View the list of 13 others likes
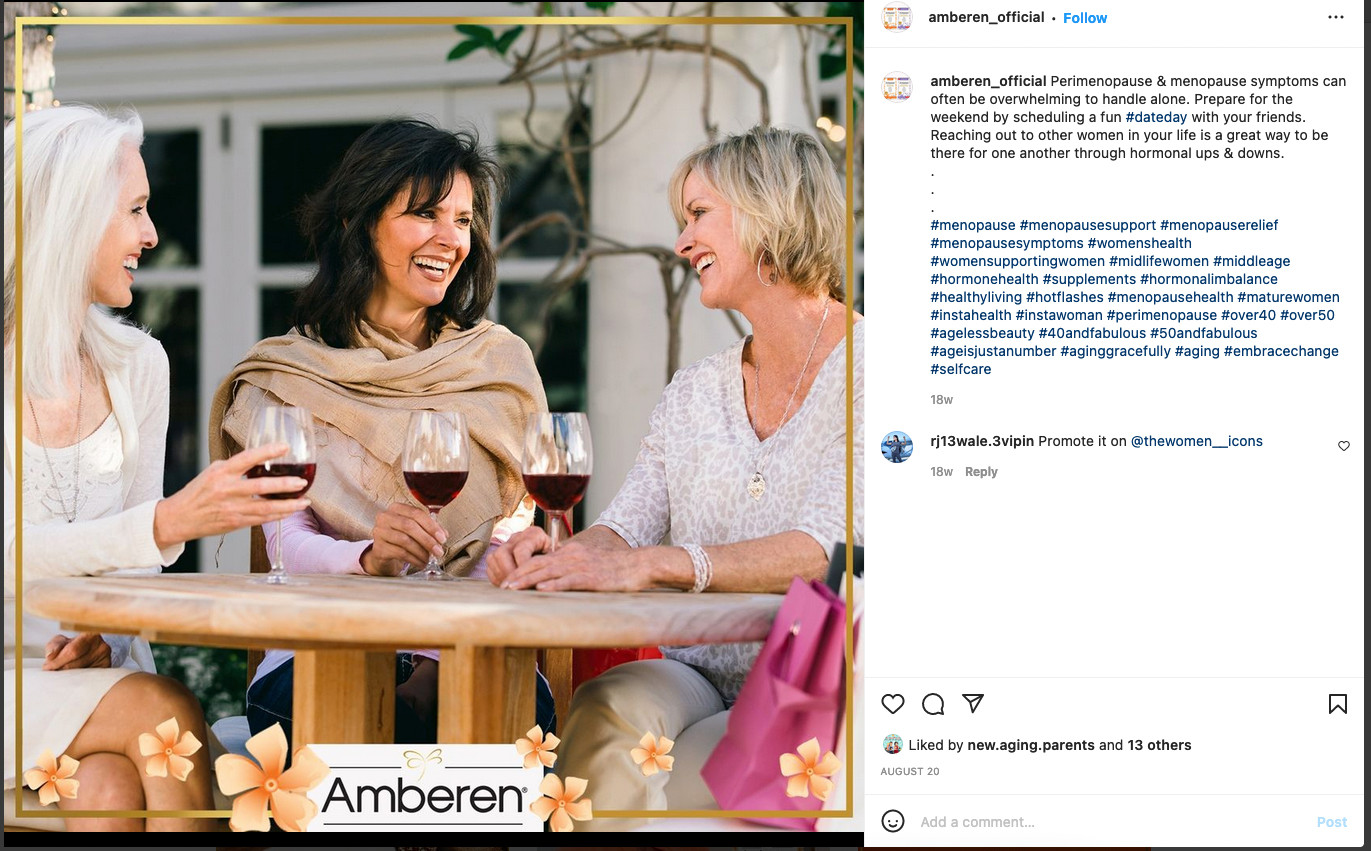This screenshot has width=1371, height=851. tap(1159, 745)
